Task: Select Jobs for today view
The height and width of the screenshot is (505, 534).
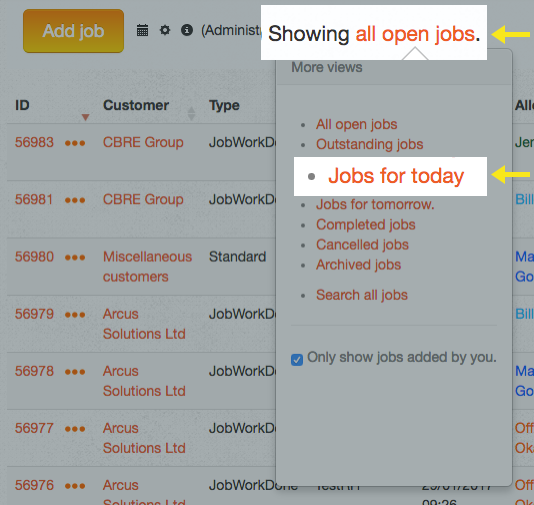Action: pyautogui.click(x=396, y=176)
